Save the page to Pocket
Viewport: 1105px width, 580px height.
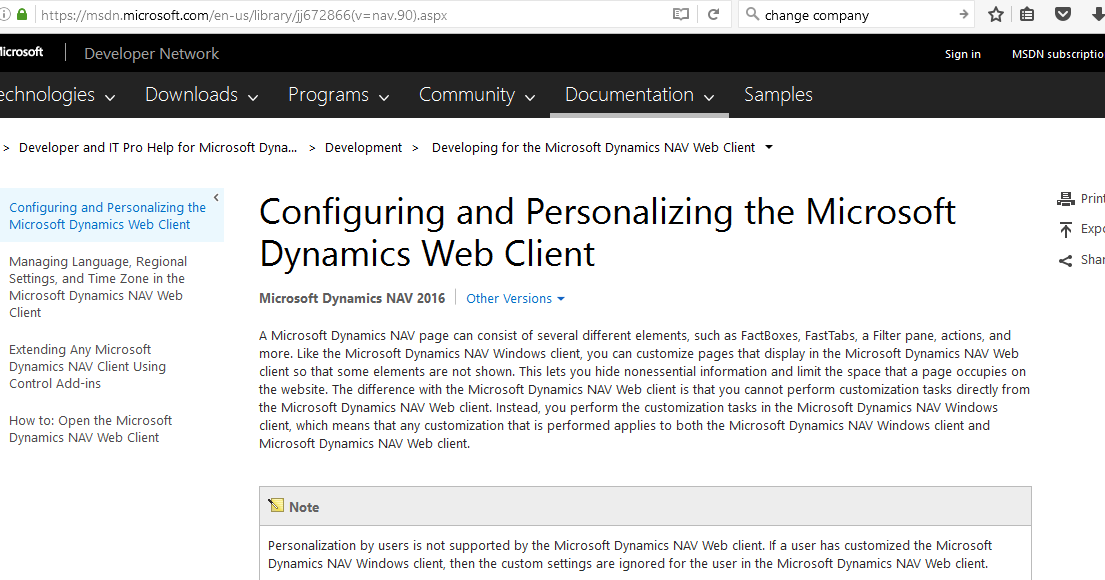pos(1063,15)
